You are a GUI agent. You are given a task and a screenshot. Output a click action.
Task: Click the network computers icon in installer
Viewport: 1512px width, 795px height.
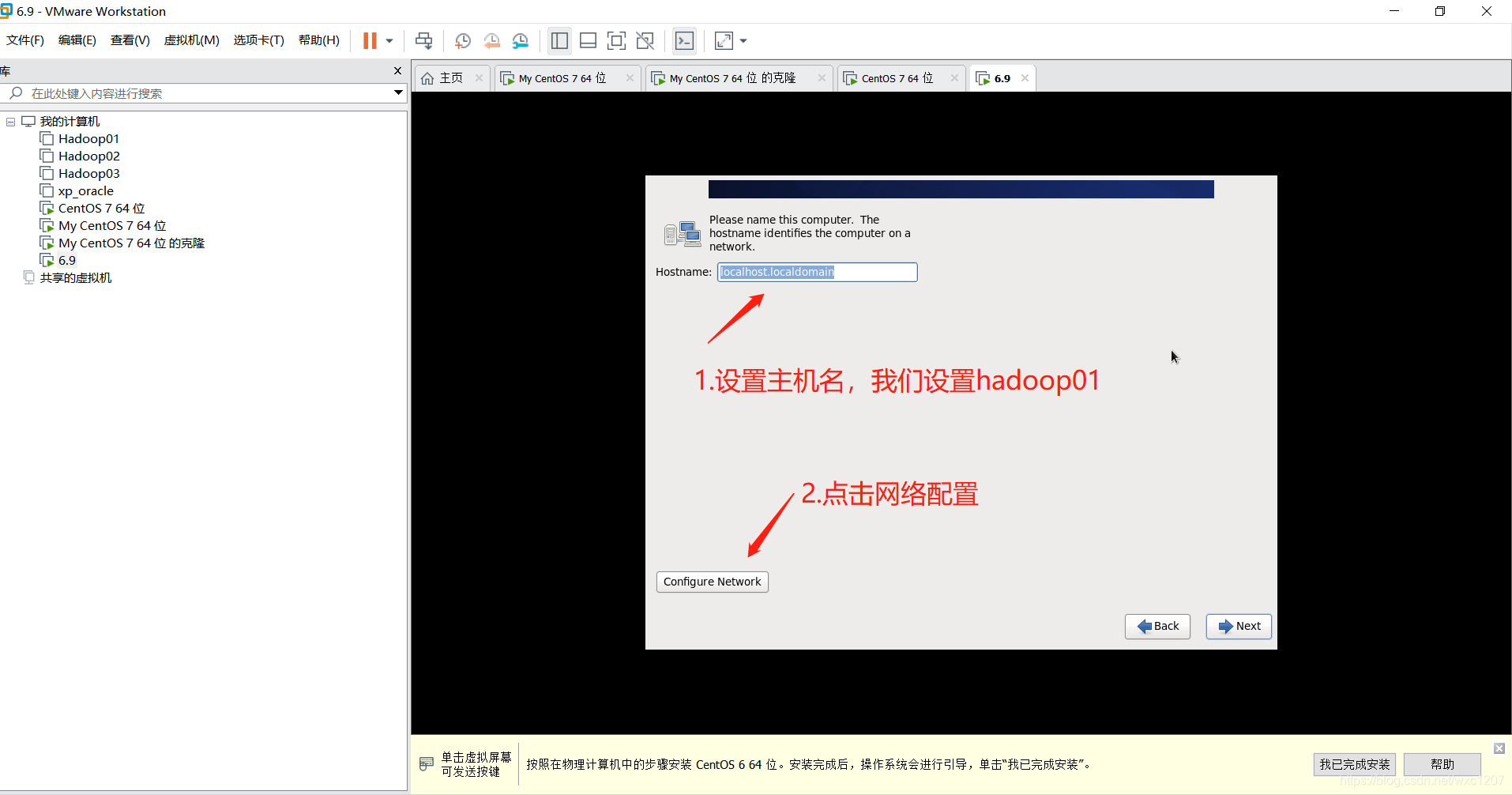click(x=683, y=235)
